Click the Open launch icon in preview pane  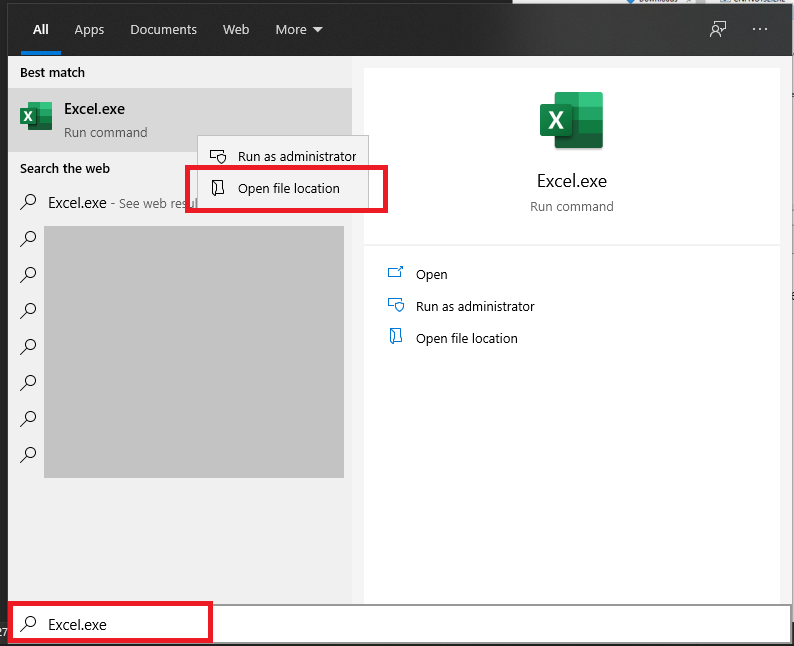point(395,272)
